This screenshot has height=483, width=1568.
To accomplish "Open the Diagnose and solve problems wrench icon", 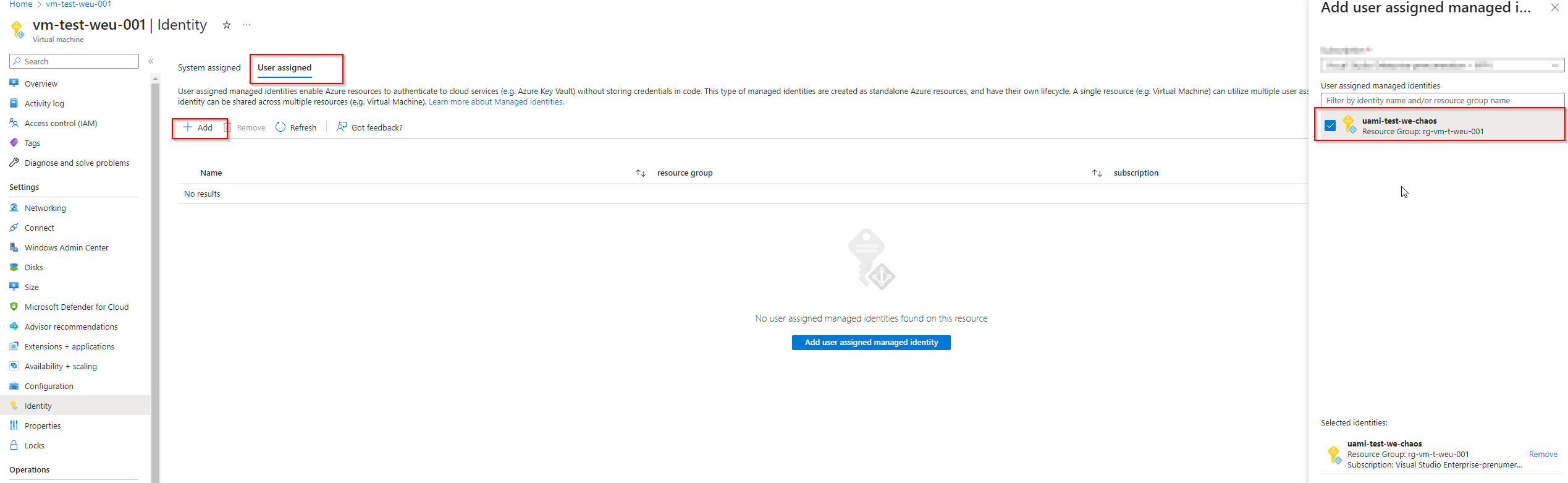I will [x=14, y=162].
